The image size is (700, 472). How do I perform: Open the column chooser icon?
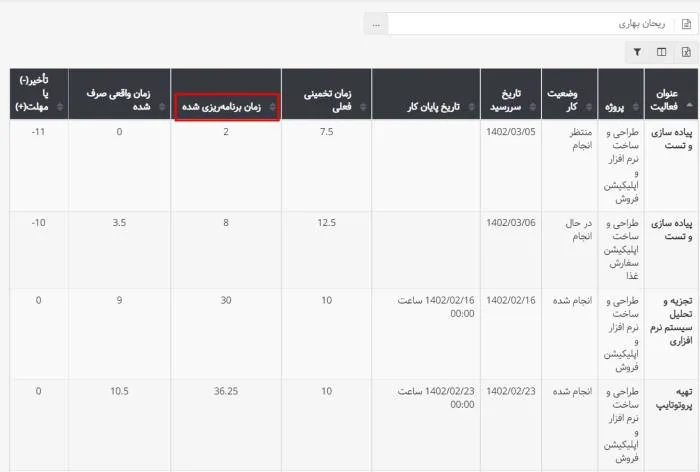click(x=662, y=52)
